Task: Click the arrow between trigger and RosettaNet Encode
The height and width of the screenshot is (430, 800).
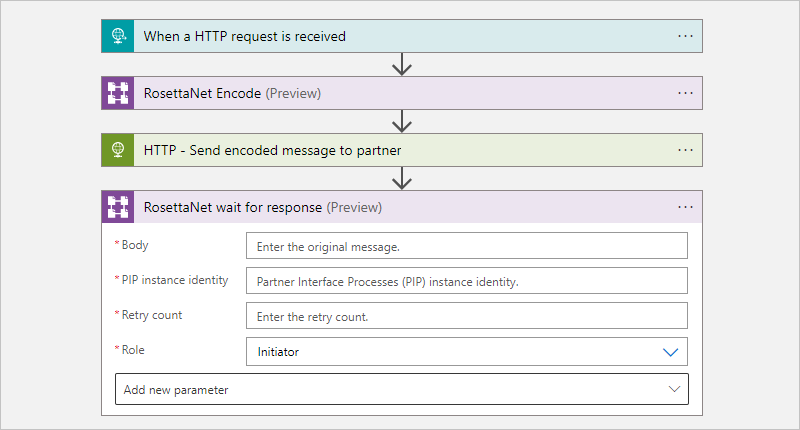Action: (402, 65)
